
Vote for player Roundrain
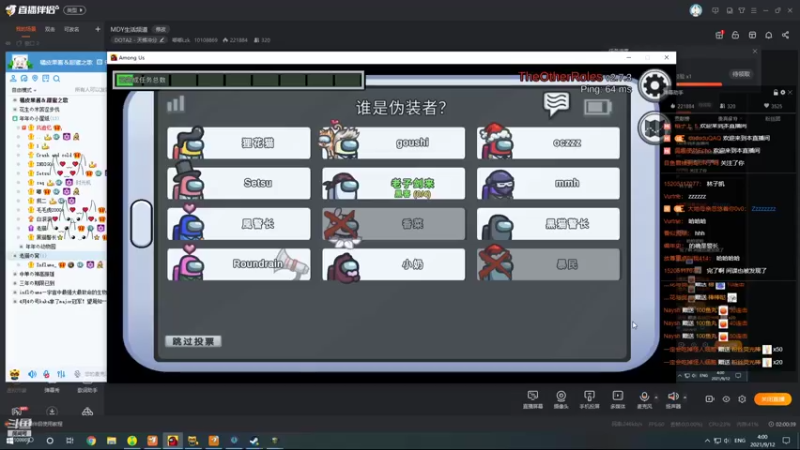239,264
